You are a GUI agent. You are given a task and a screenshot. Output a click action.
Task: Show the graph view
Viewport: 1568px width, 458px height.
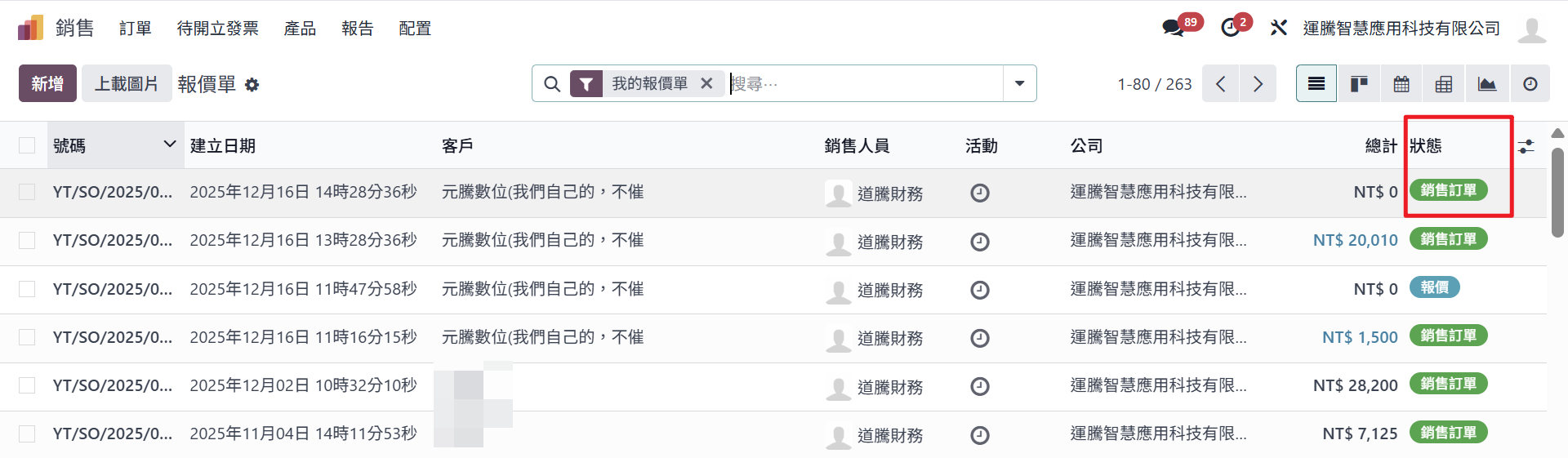click(x=1486, y=84)
